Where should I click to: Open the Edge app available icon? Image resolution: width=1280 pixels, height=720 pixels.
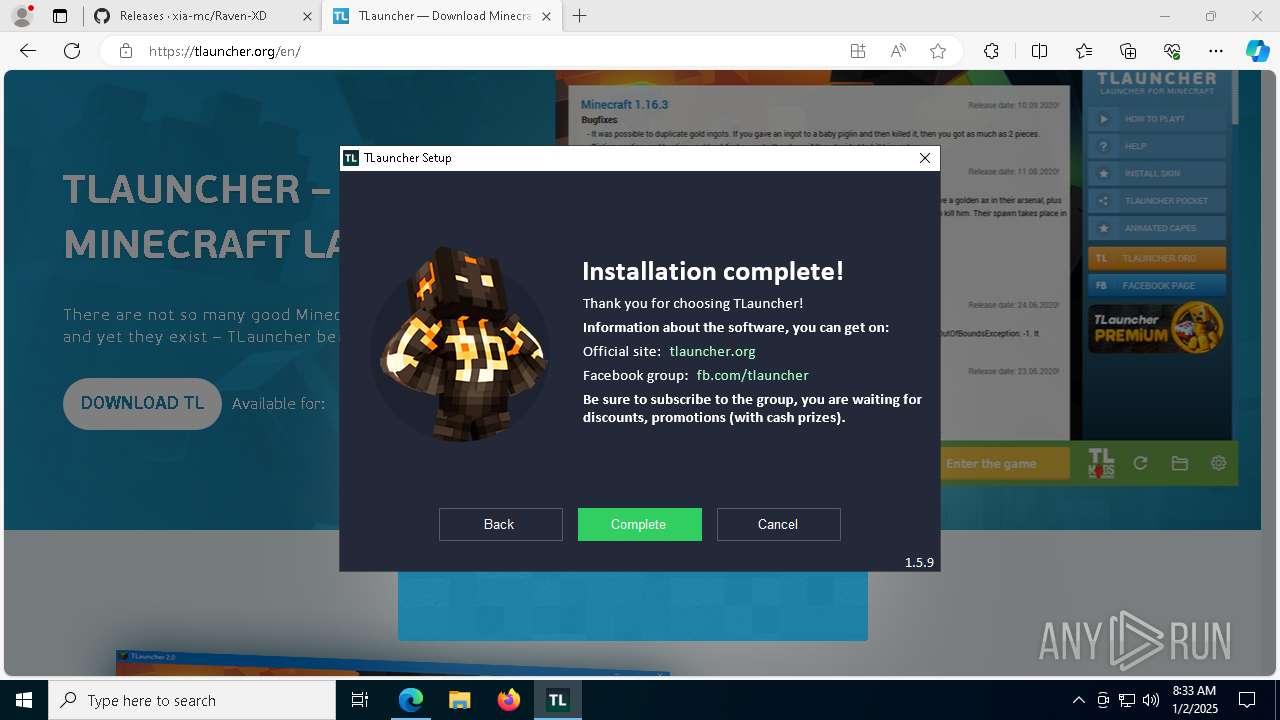(858, 51)
